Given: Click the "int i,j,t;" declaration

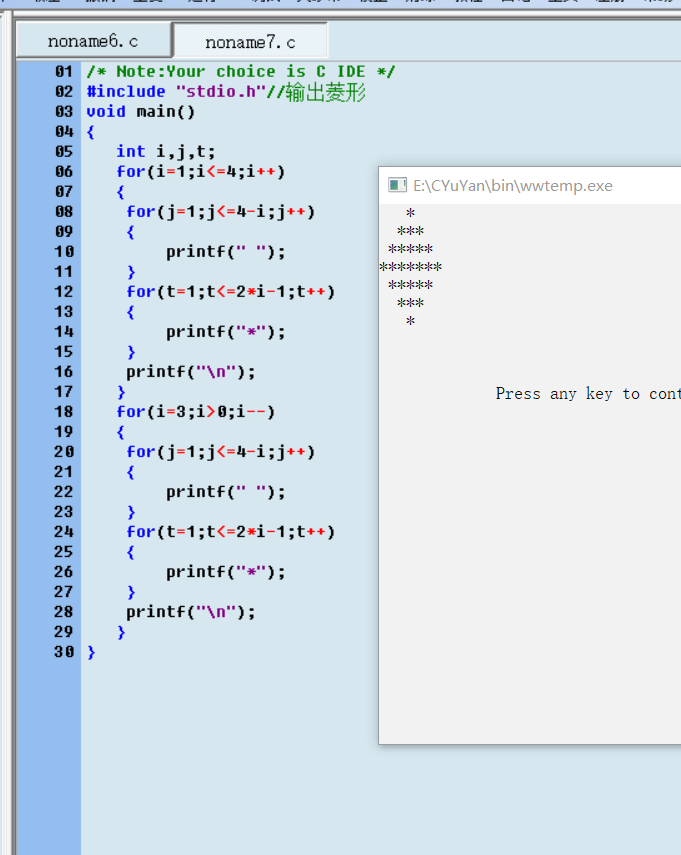Looking at the screenshot, I should point(166,152).
